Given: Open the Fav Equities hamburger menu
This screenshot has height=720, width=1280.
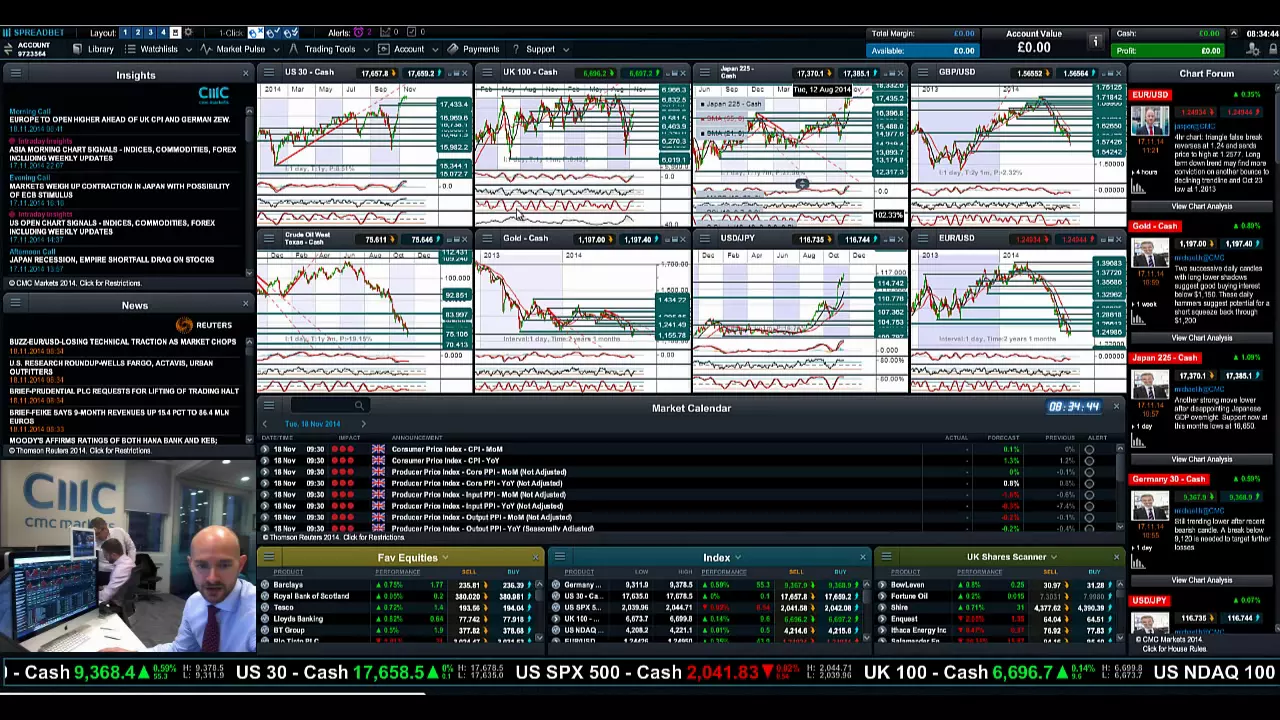Looking at the screenshot, I should [x=268, y=556].
